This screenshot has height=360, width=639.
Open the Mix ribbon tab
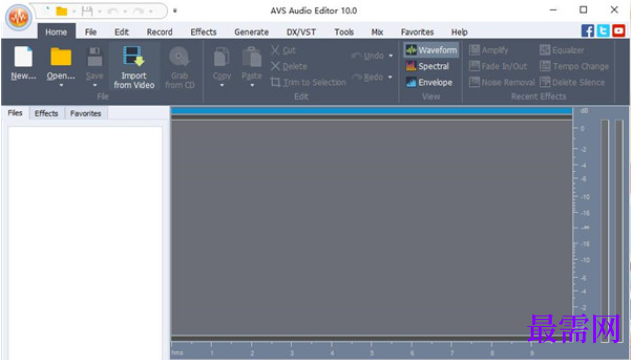point(377,32)
